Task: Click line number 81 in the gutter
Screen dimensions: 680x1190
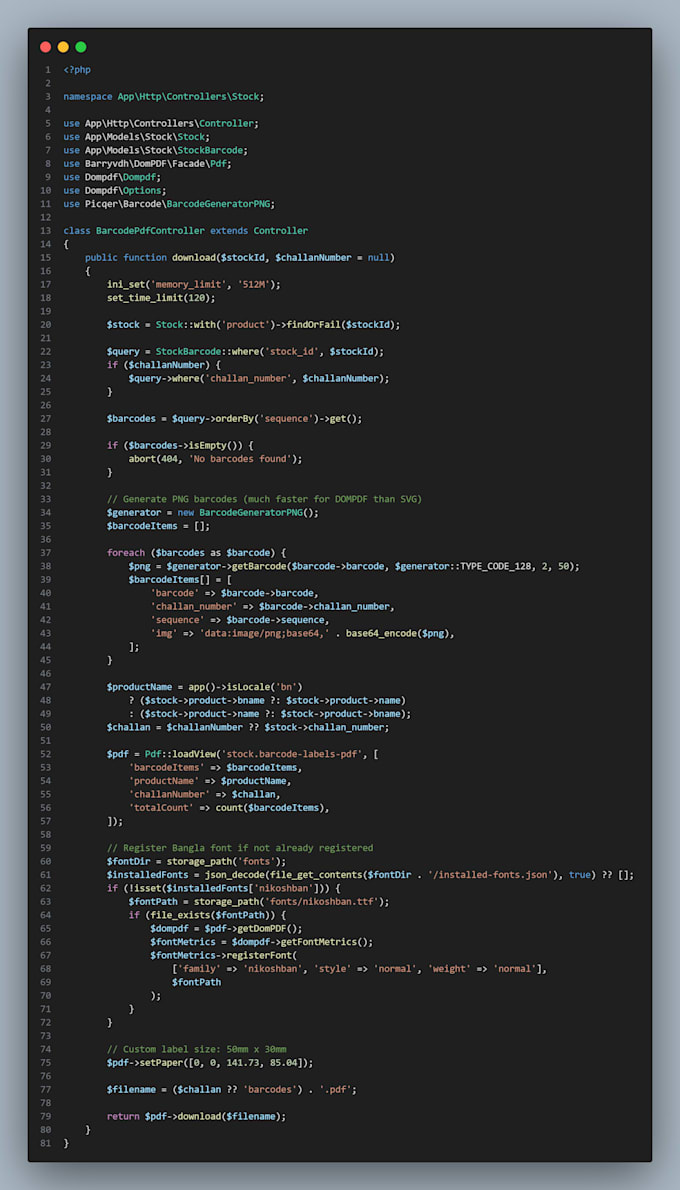Action: (46, 1142)
